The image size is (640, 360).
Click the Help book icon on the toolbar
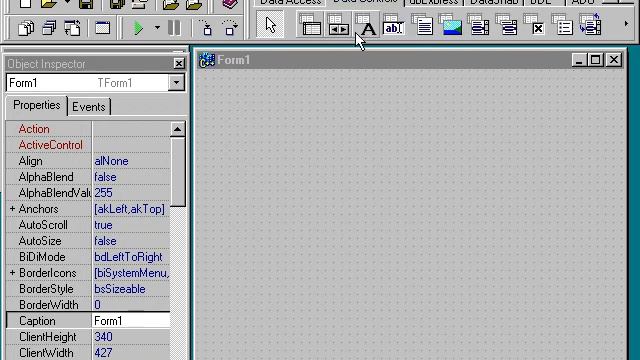[x=230, y=4]
